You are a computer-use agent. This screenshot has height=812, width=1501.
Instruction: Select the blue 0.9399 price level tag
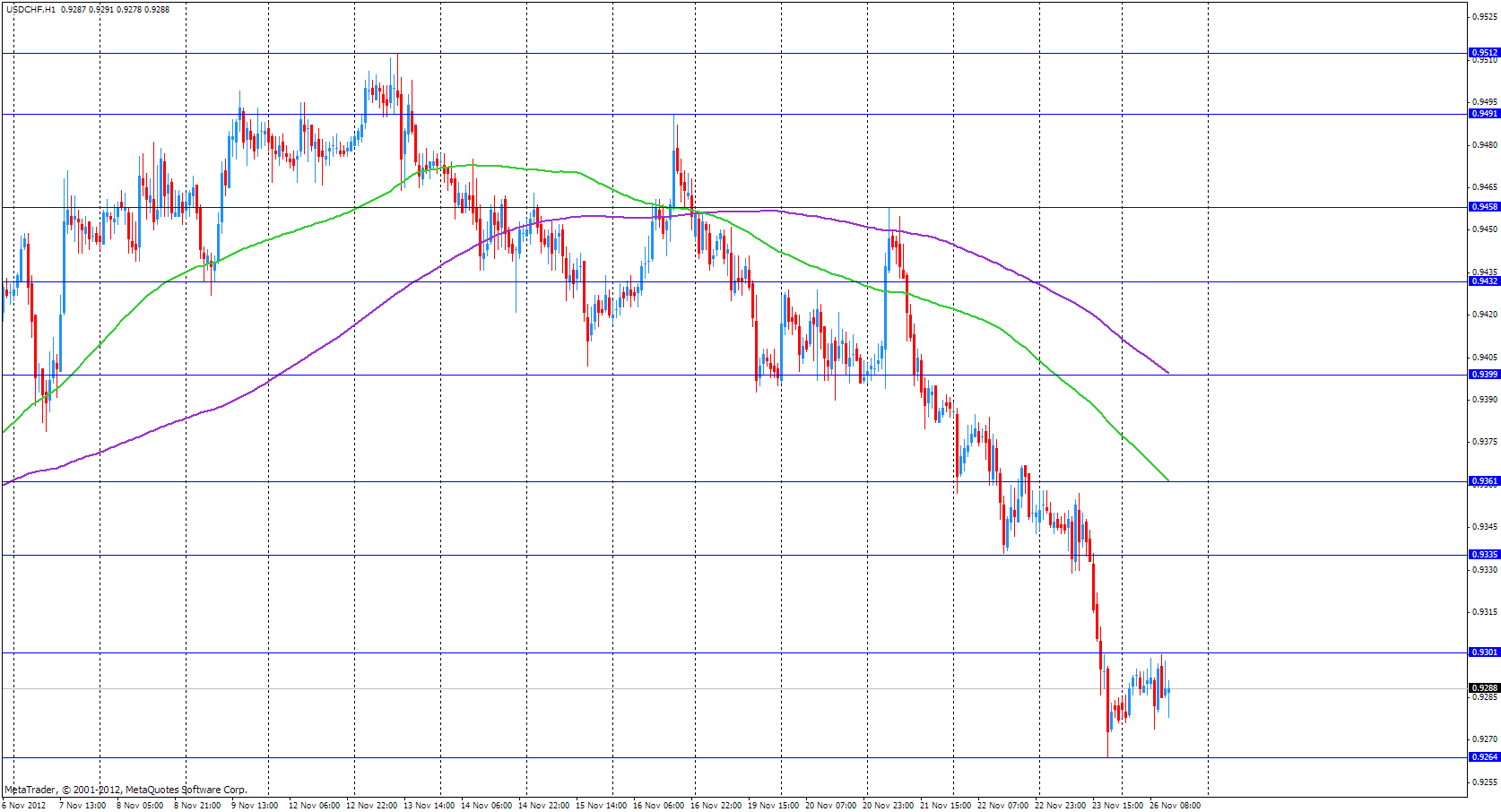(x=1485, y=375)
